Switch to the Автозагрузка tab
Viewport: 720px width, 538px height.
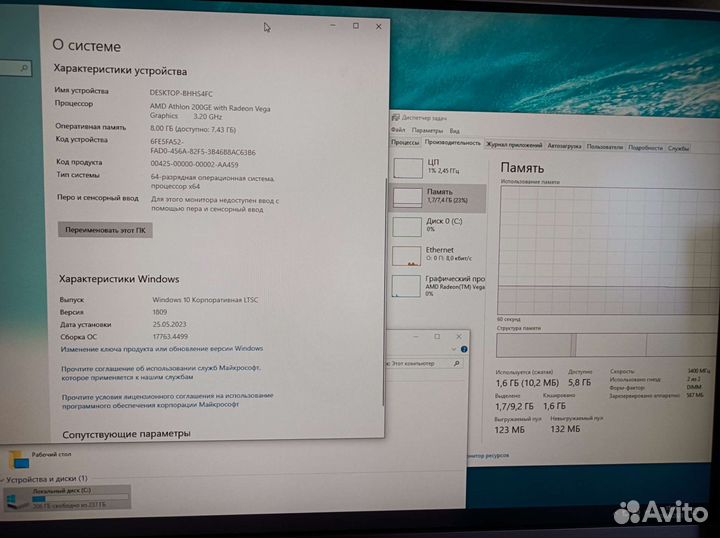564,146
